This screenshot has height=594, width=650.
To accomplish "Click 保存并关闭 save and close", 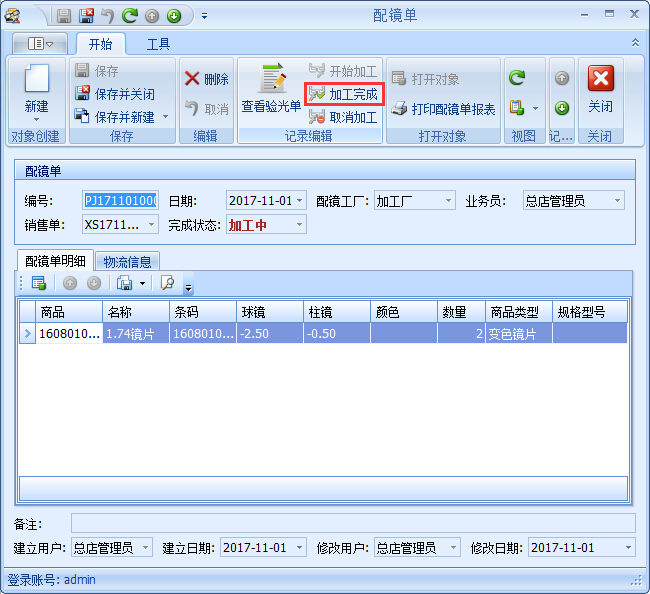I will [115, 94].
